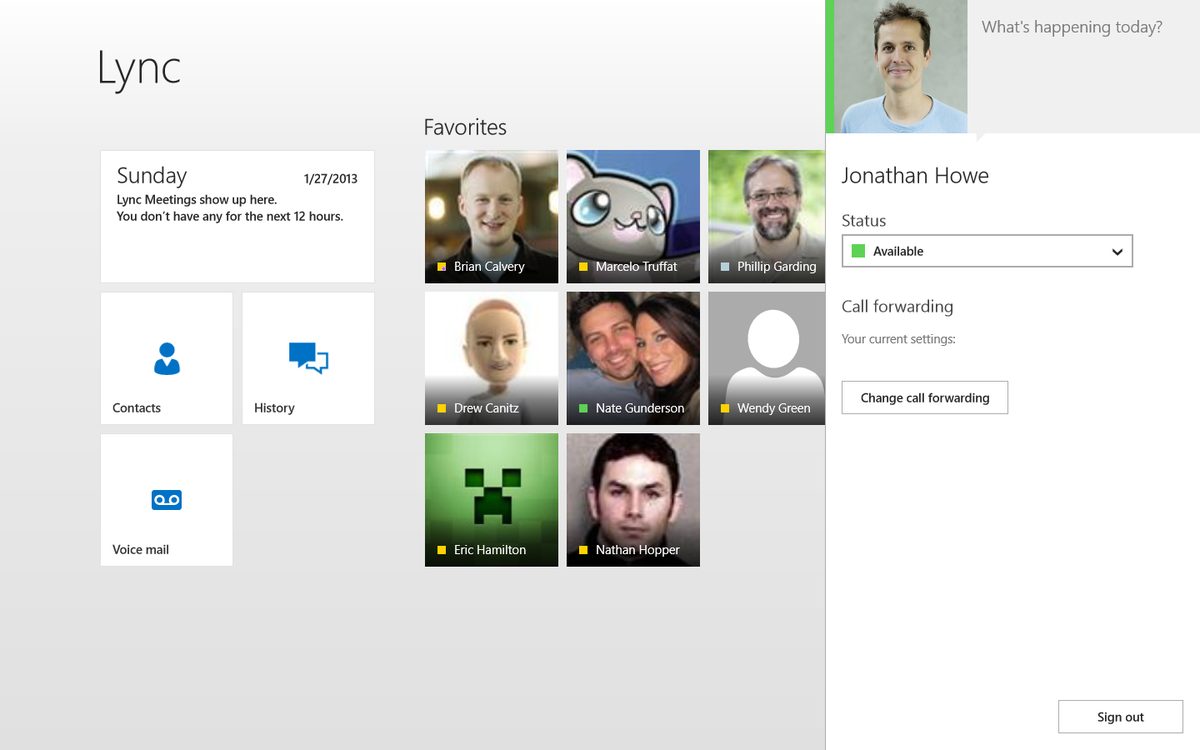Click "Your current settings:" text
Image resolution: width=1200 pixels, height=750 pixels.
coord(898,339)
